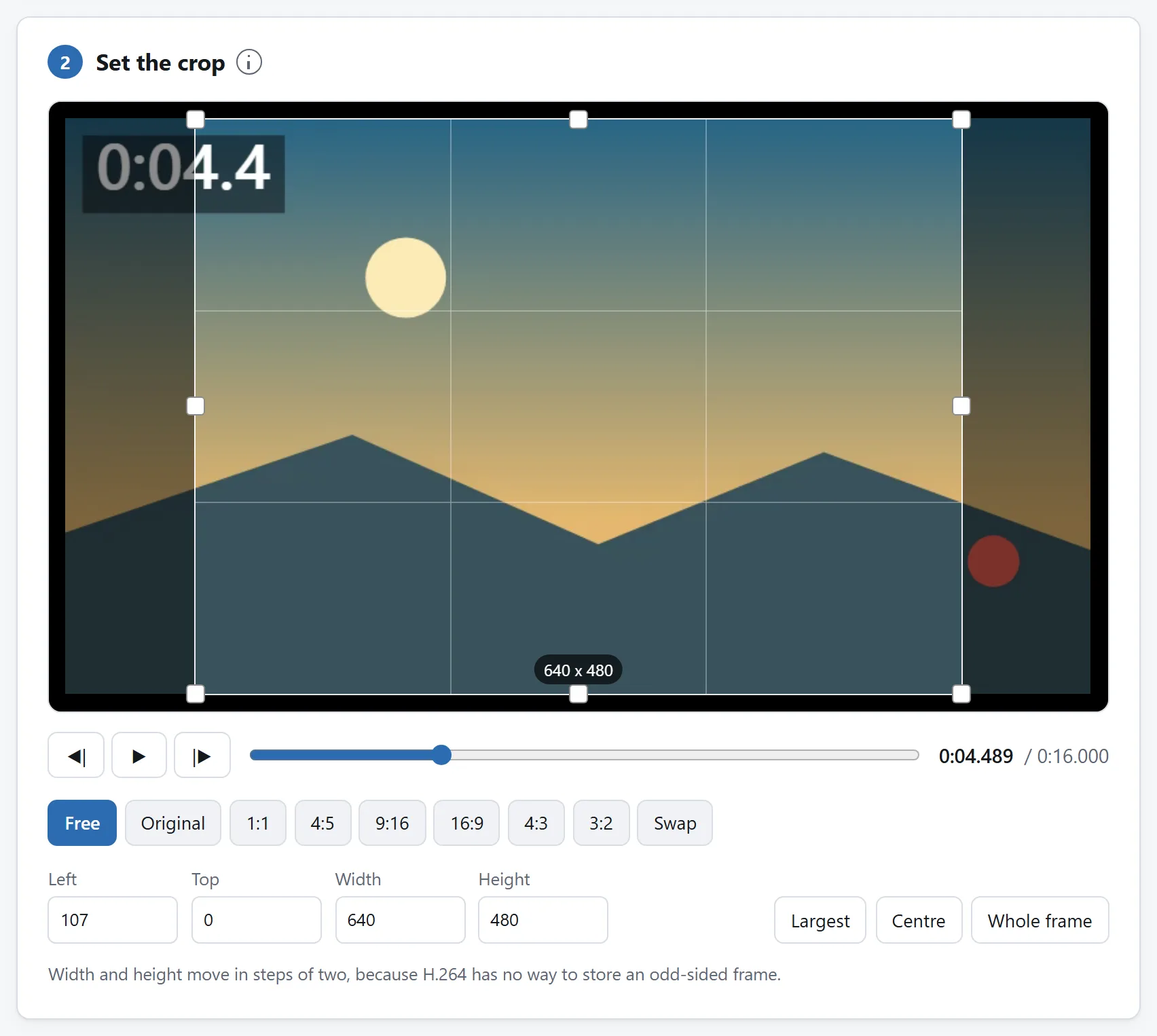The image size is (1157, 1036).
Task: Click the left-middle crop handle
Action: click(196, 406)
